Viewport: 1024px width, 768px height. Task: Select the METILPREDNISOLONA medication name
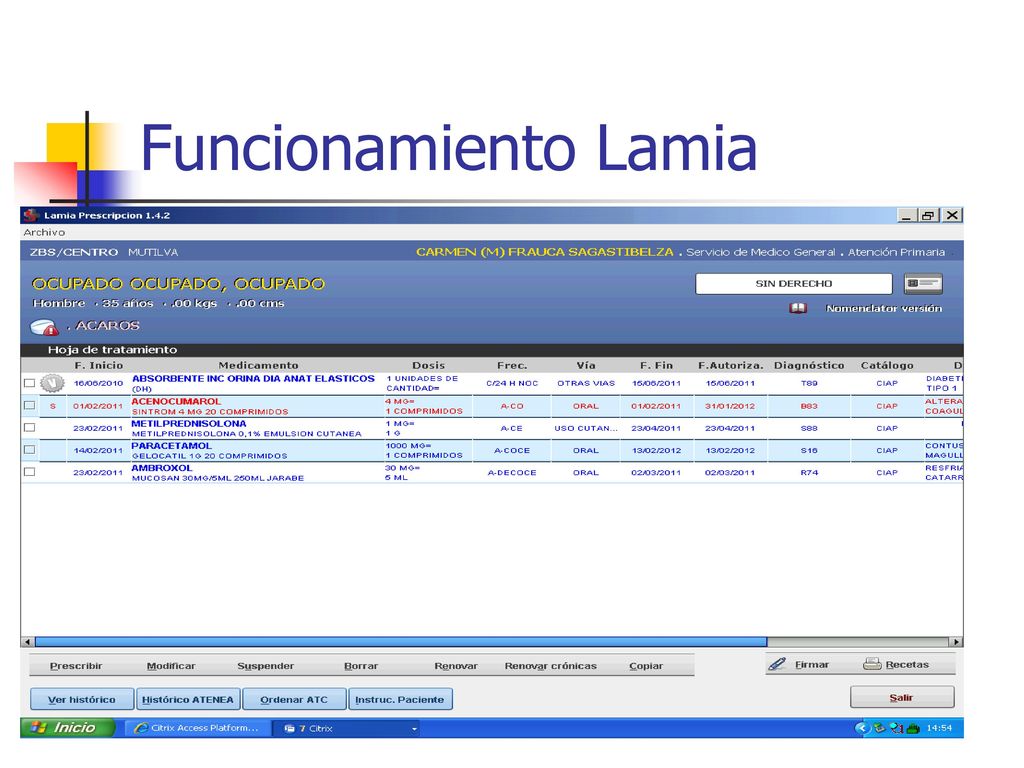(189, 423)
